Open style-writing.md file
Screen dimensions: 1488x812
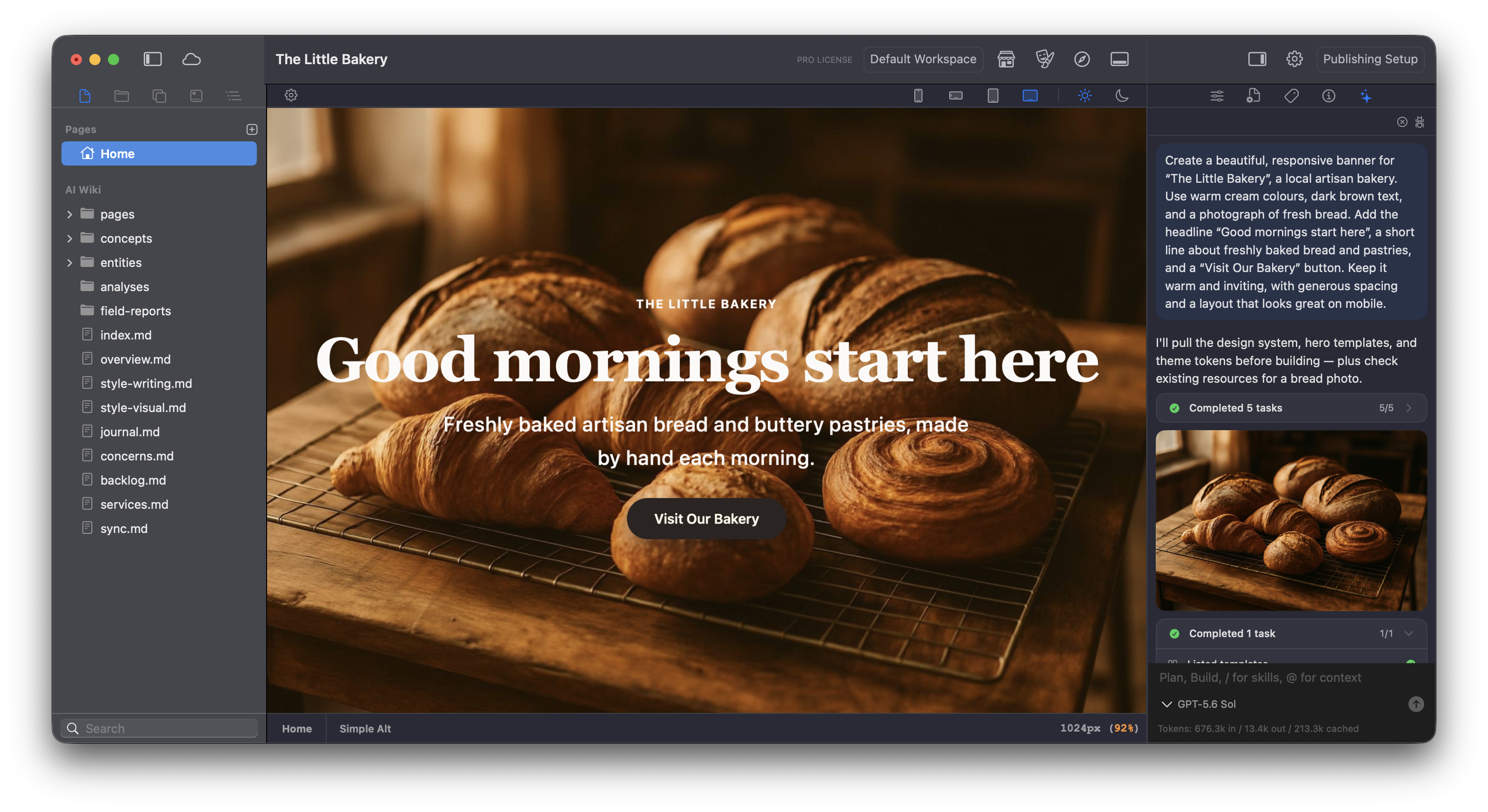click(146, 384)
